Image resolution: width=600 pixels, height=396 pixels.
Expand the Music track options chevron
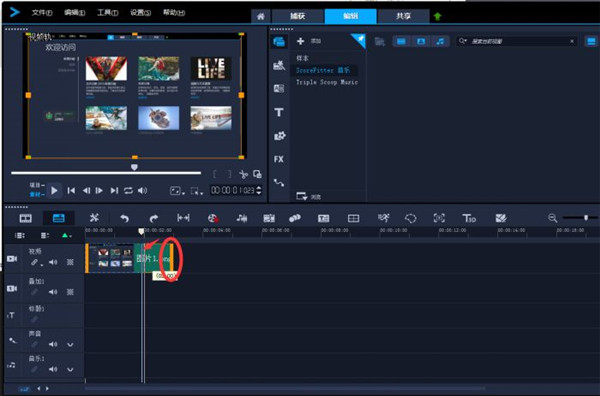point(70,369)
